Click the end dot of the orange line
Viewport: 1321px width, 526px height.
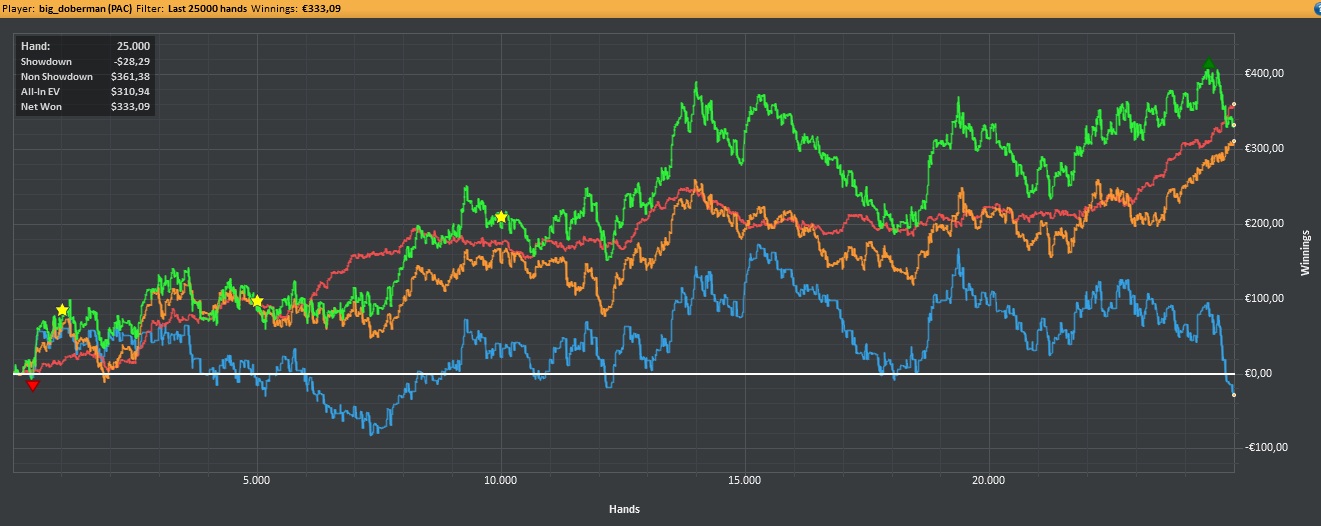[x=1234, y=142]
